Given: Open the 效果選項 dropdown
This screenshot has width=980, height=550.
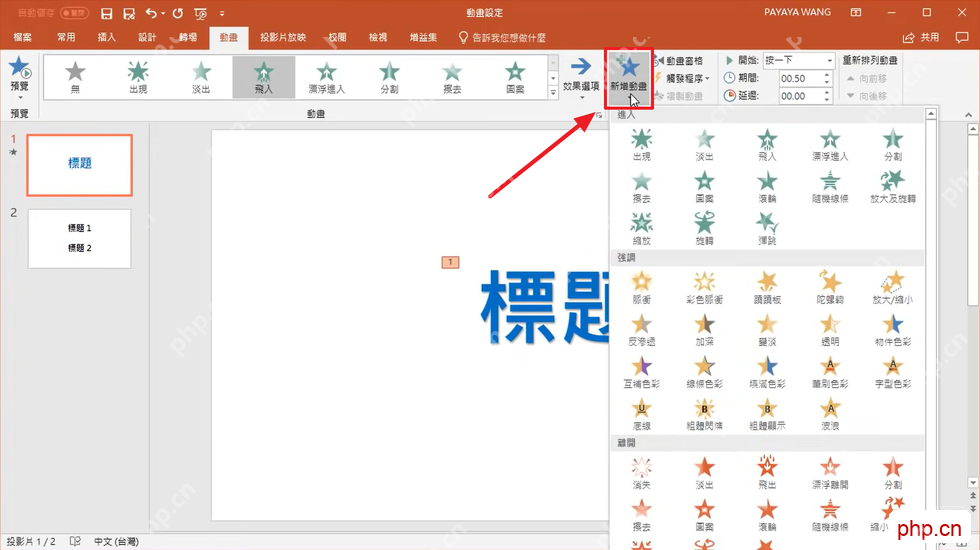Looking at the screenshot, I should click(x=581, y=78).
